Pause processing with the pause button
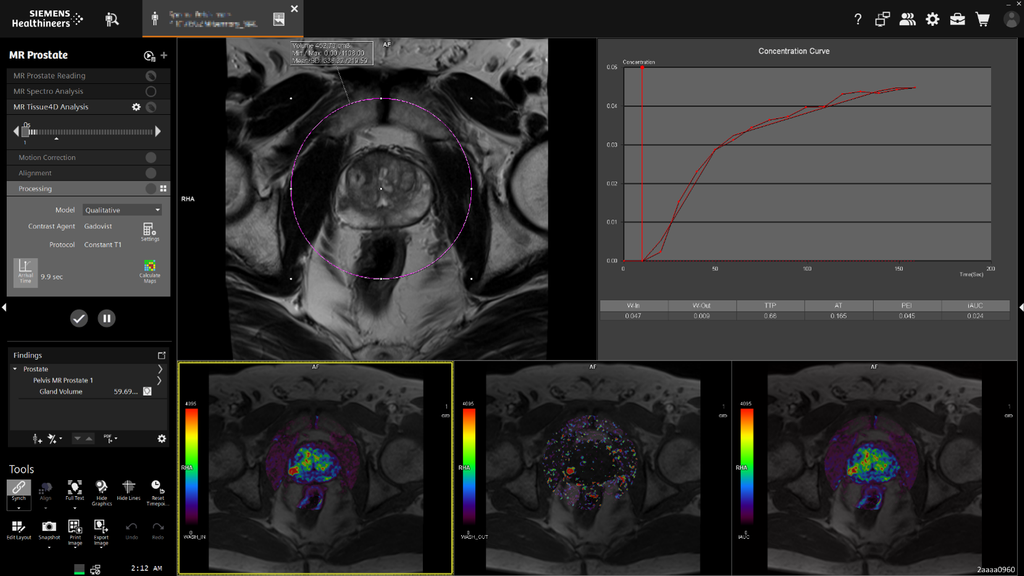 [x=105, y=318]
